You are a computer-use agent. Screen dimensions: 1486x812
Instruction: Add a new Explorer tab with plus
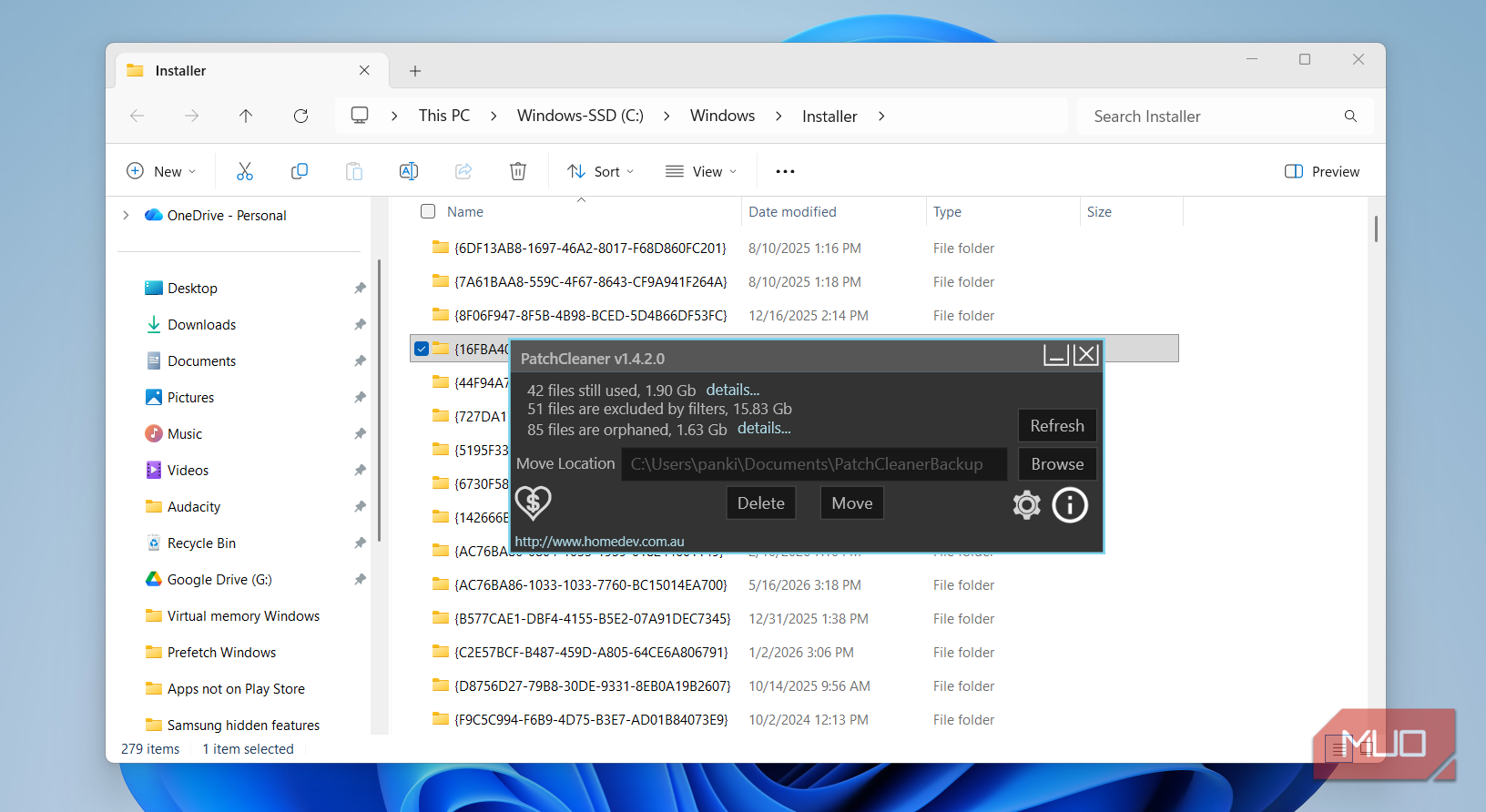[x=415, y=71]
